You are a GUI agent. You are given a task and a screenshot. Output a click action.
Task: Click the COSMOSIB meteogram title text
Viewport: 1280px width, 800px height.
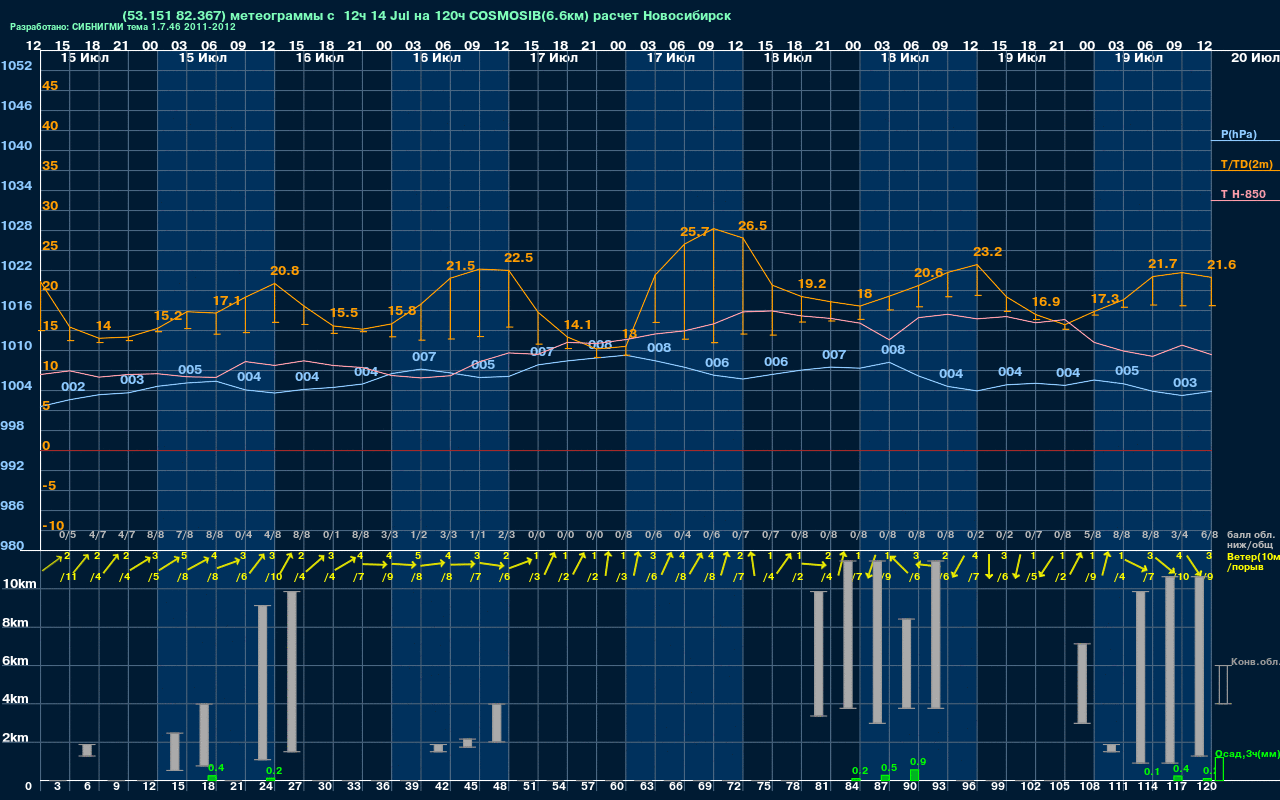(x=425, y=16)
